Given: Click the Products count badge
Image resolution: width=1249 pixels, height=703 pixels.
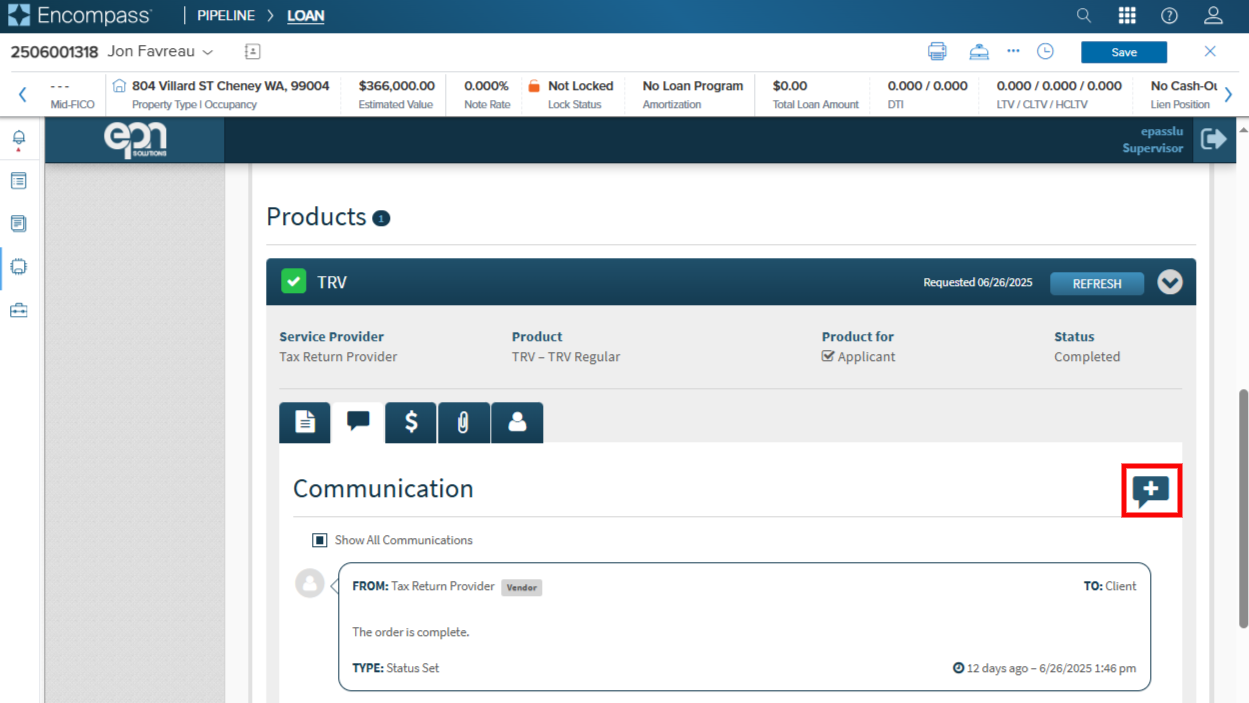Looking at the screenshot, I should [x=381, y=218].
